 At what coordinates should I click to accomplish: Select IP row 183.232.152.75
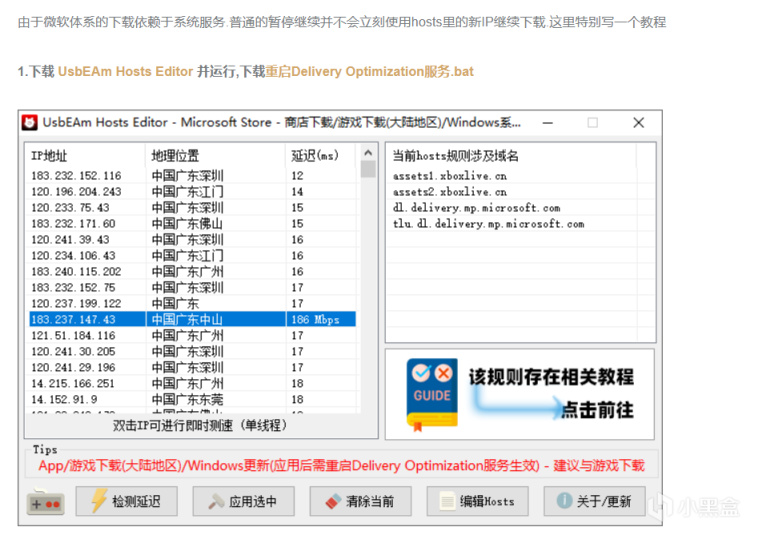coord(192,288)
